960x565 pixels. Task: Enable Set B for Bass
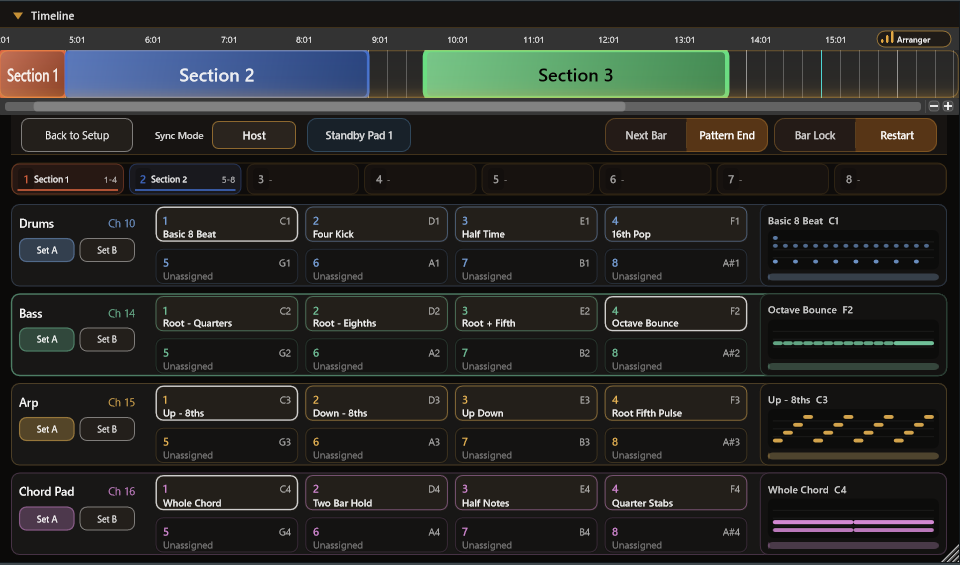click(107, 339)
